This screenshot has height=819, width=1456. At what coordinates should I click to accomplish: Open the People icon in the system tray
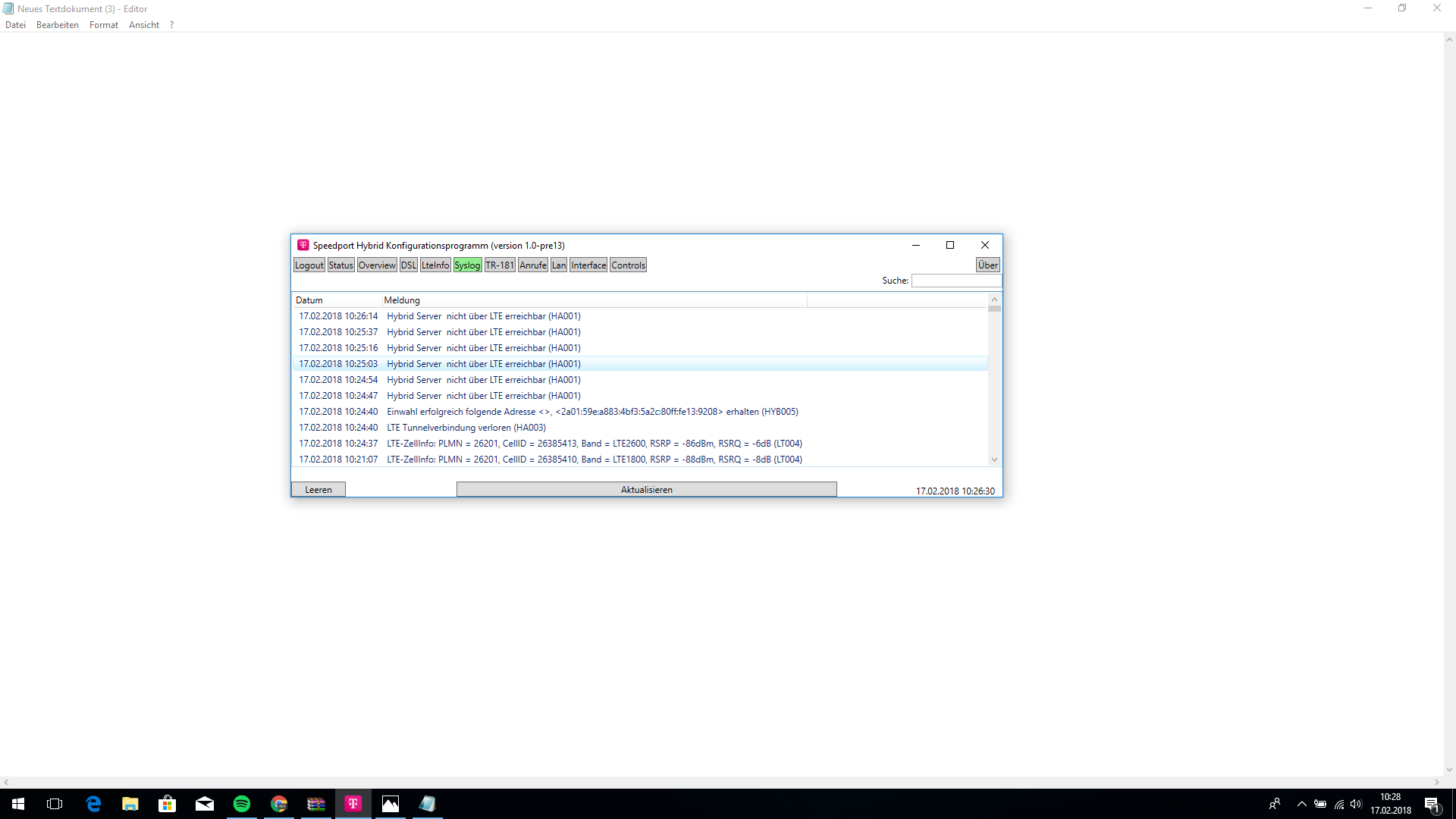tap(1275, 804)
